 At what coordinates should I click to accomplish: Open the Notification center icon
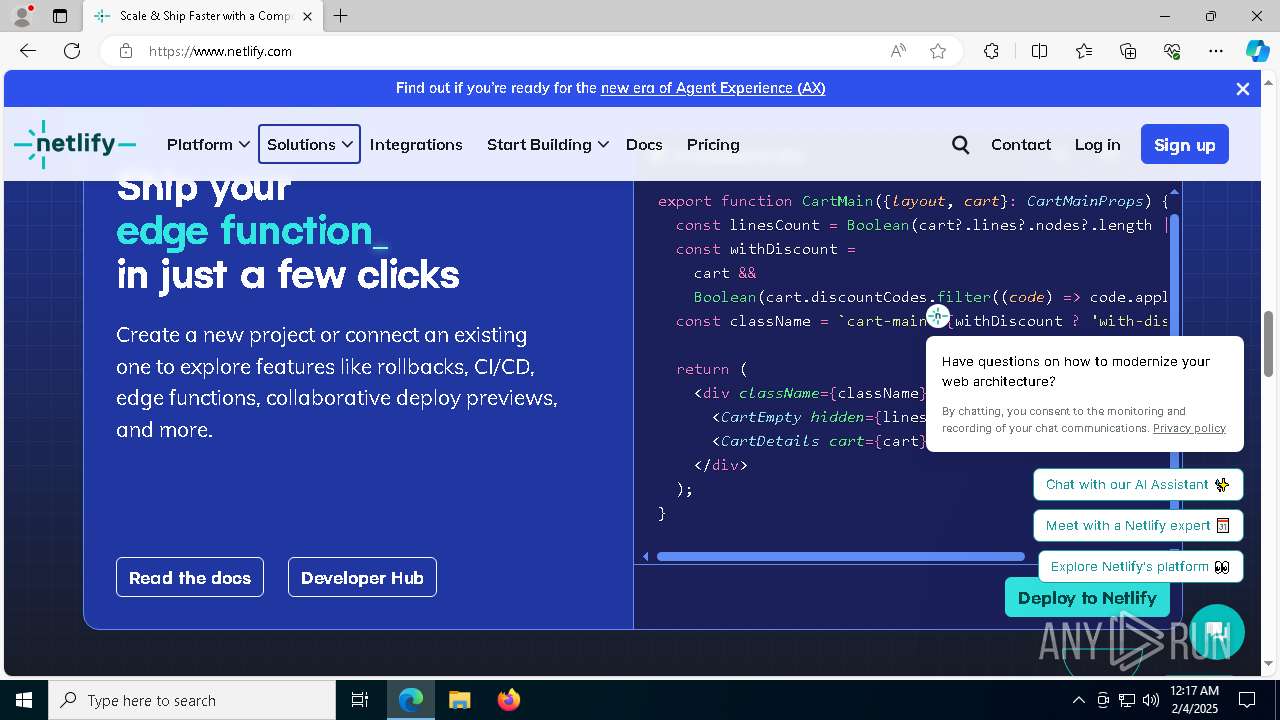pos(1247,700)
